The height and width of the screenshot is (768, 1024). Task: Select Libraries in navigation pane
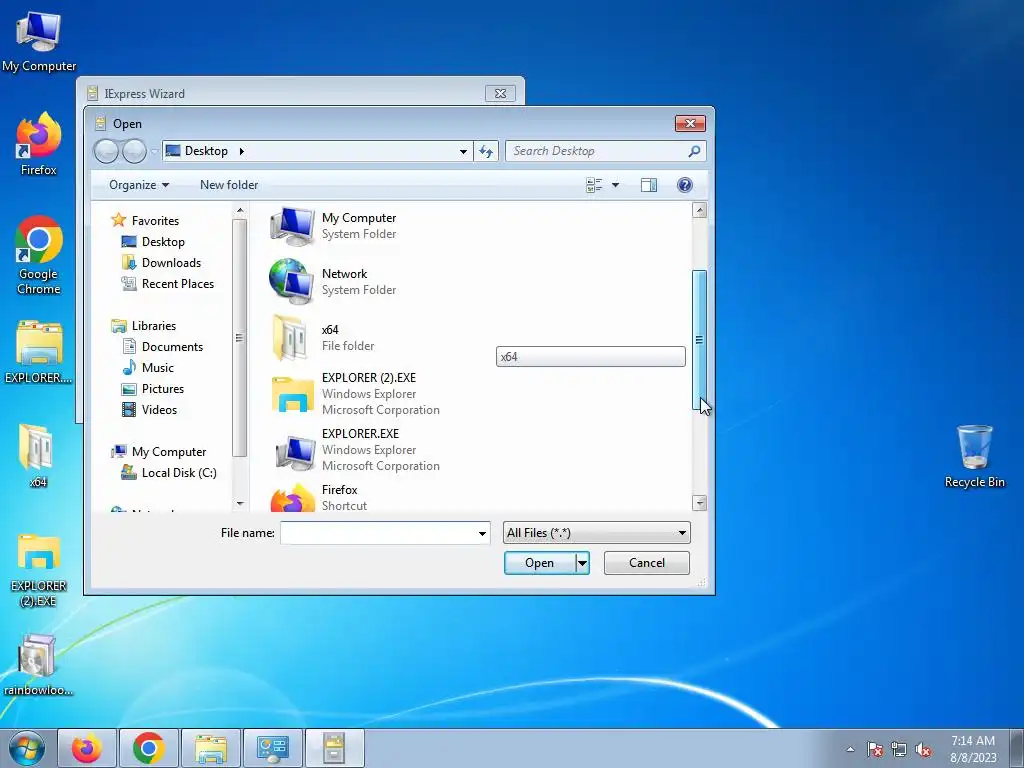click(x=153, y=325)
